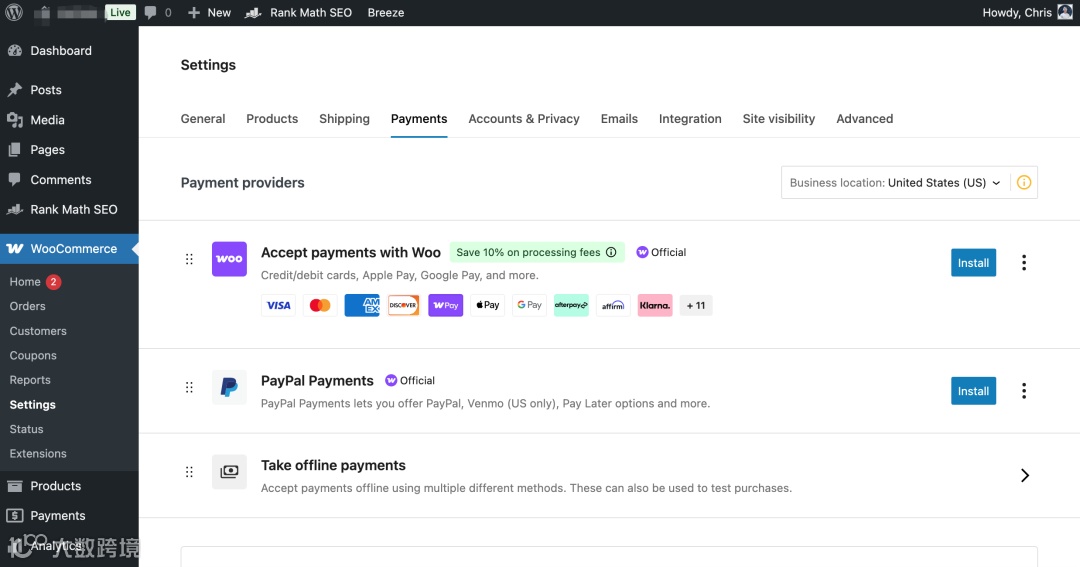The image size is (1080, 567).
Task: Click the offline payments cash icon
Action: click(x=229, y=472)
